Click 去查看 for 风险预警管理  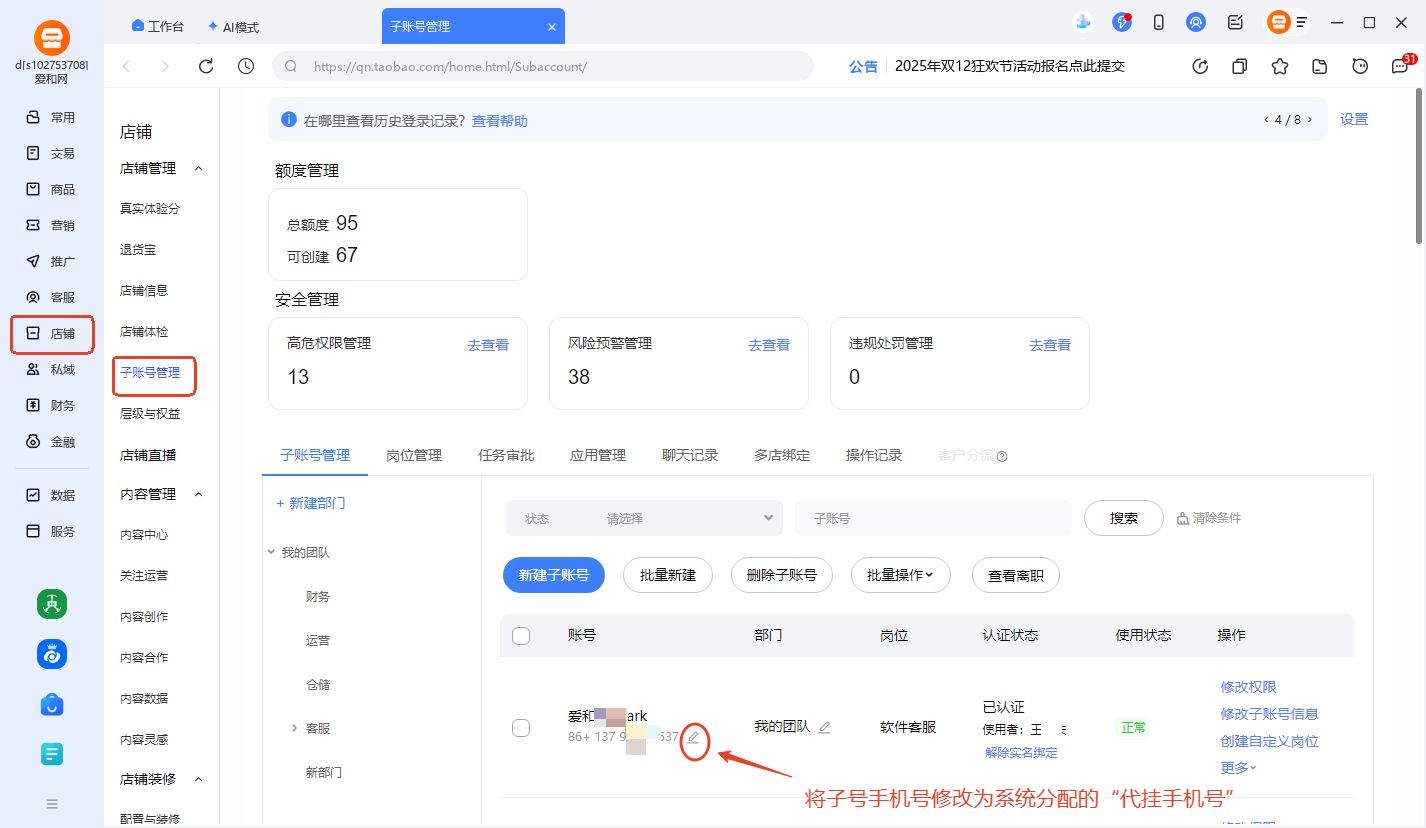[769, 345]
